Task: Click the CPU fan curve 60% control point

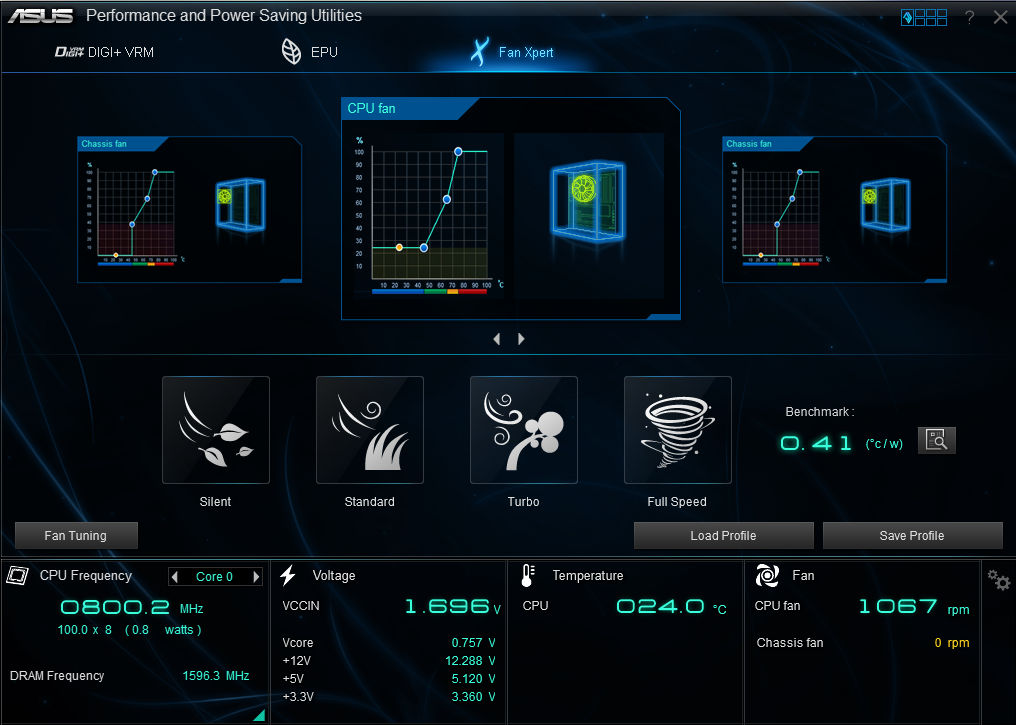Action: click(x=446, y=200)
